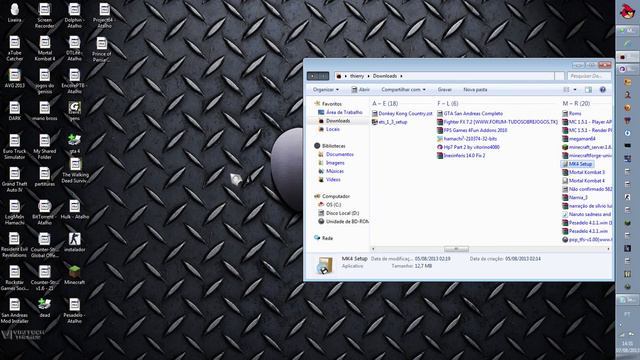The height and width of the screenshot is (360, 640).
Task: Select the gens emulator desktop icon
Action: point(74,111)
